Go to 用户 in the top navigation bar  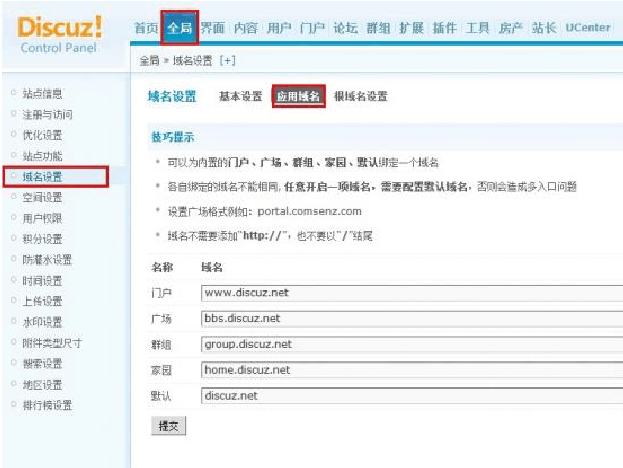pyautogui.click(x=279, y=28)
